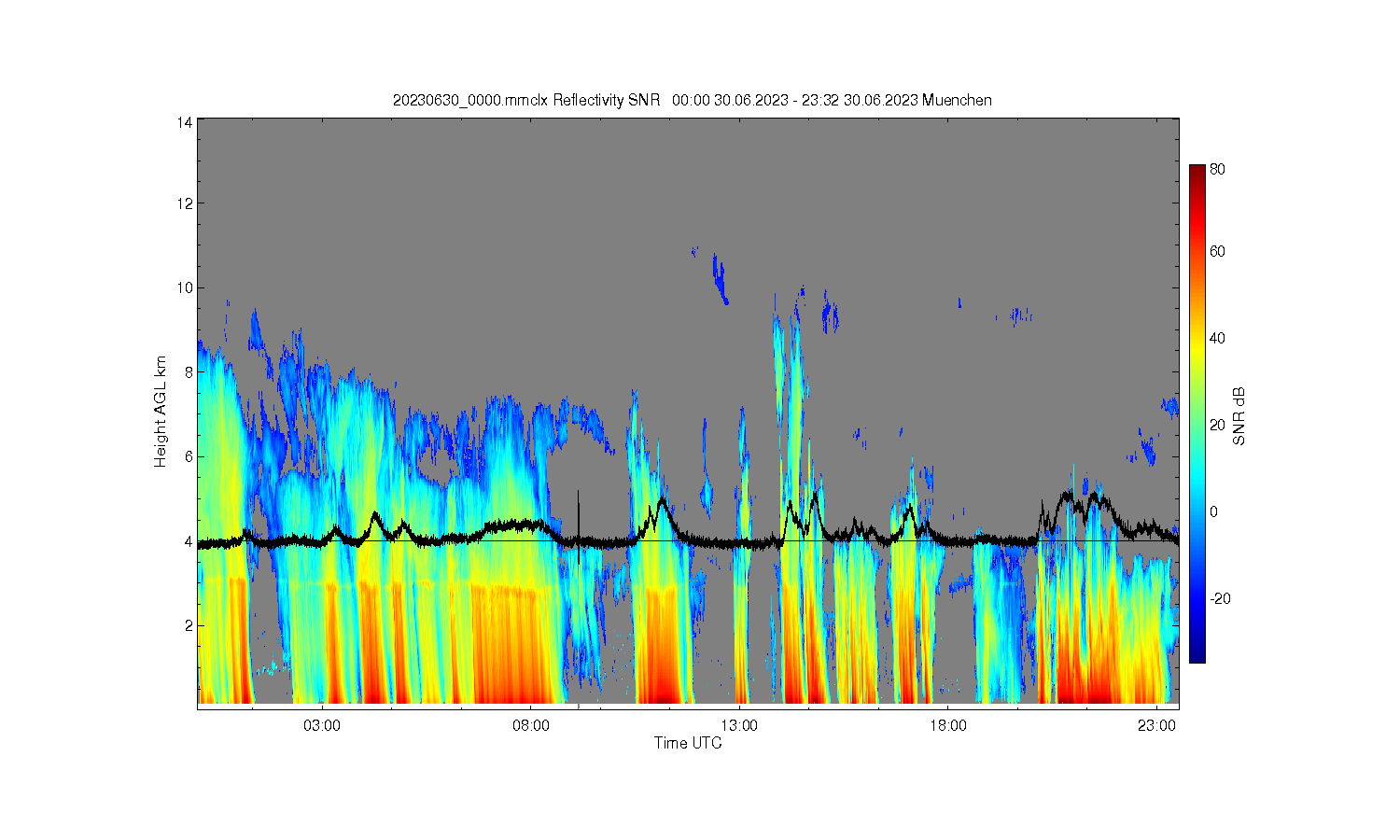Click the isolated blue echo near 10 km
The height and width of the screenshot is (840, 1400).
click(x=720, y=280)
